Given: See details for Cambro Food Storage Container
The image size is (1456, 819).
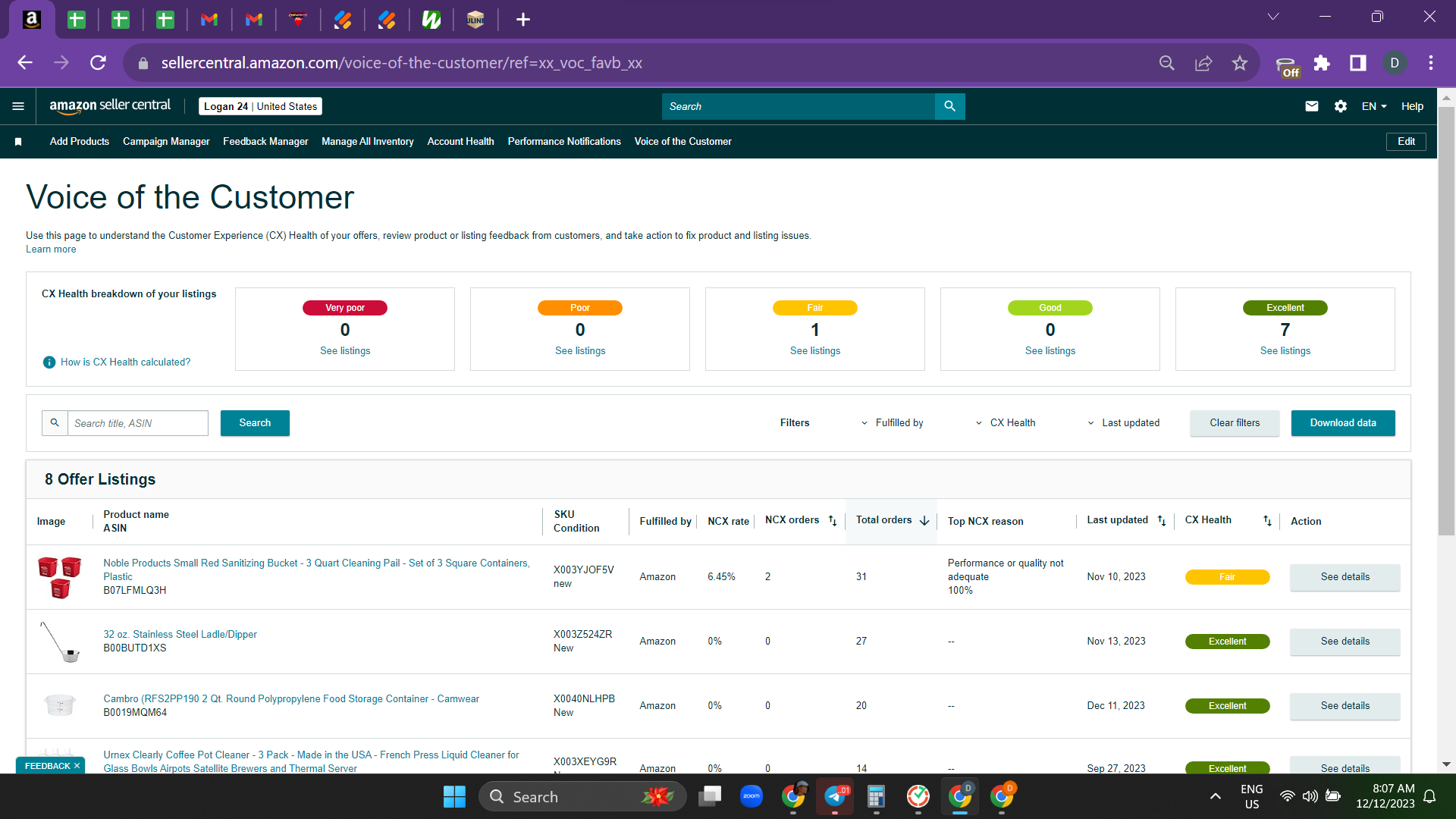Looking at the screenshot, I should point(1345,706).
